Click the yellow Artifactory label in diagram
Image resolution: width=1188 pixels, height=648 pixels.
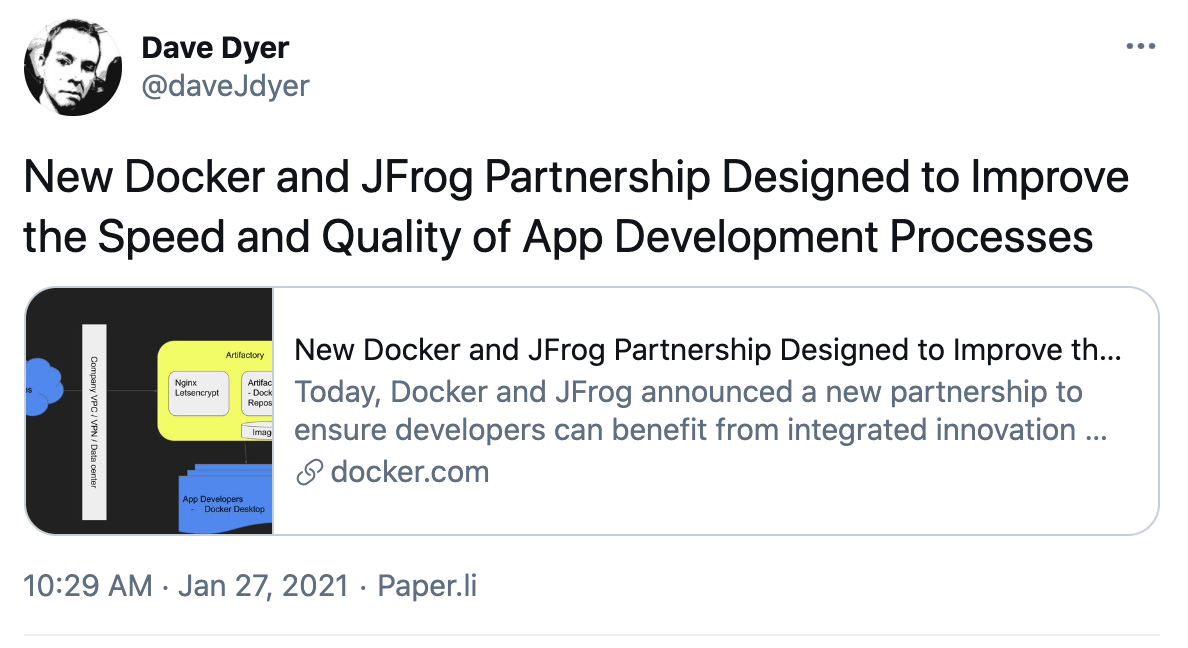point(245,356)
